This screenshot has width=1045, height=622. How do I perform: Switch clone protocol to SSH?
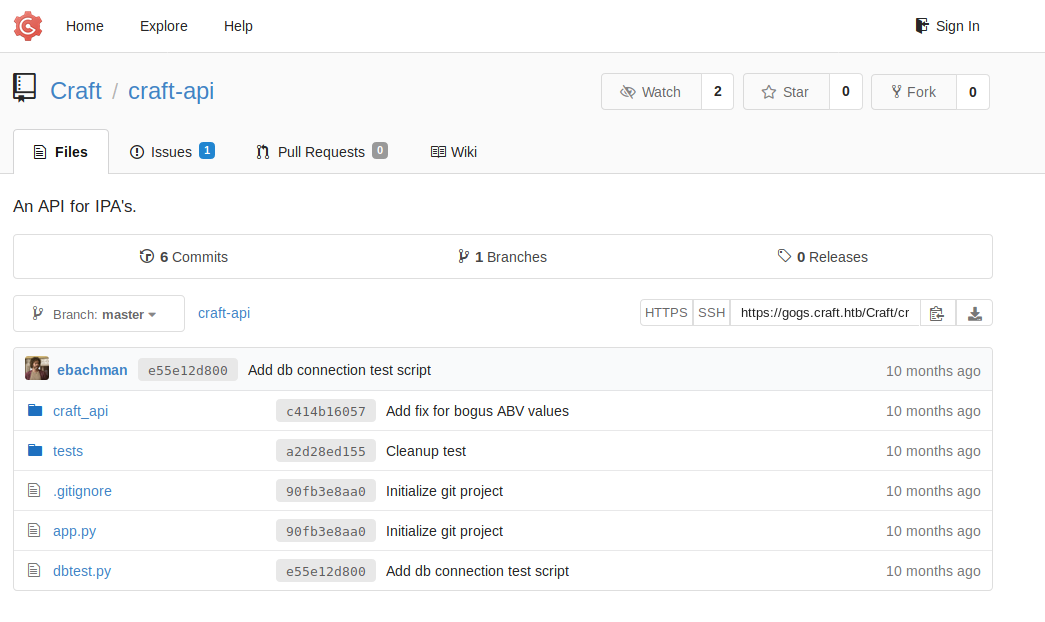tap(711, 313)
